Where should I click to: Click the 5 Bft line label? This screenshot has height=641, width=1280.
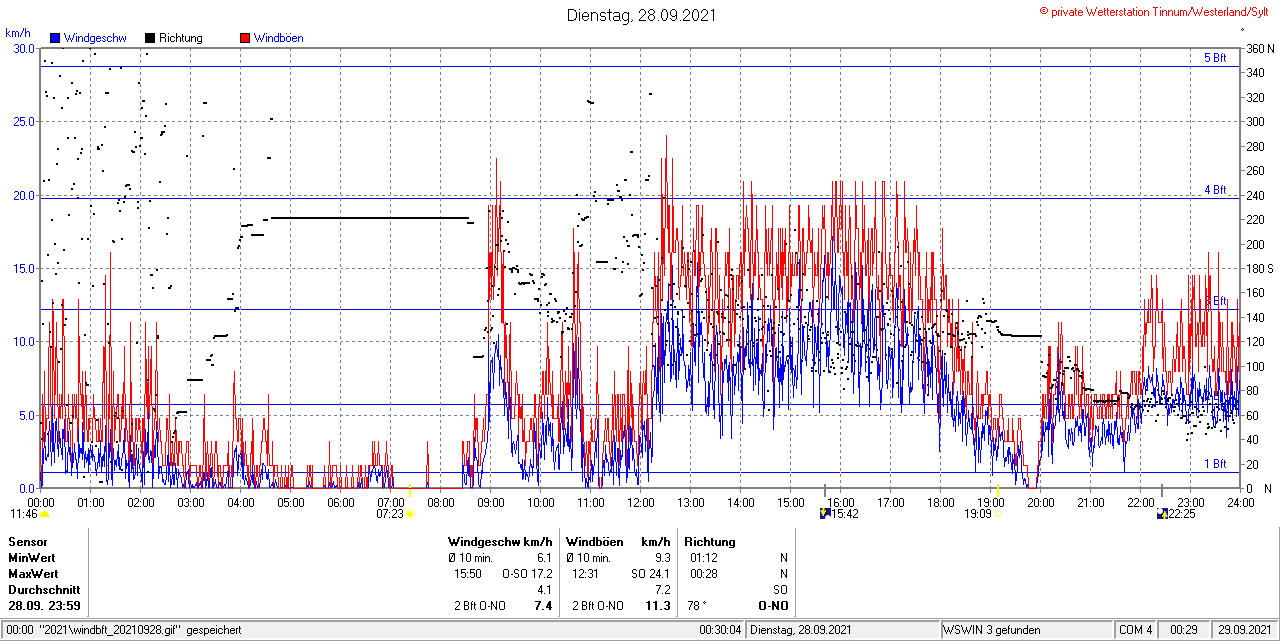click(x=1215, y=58)
